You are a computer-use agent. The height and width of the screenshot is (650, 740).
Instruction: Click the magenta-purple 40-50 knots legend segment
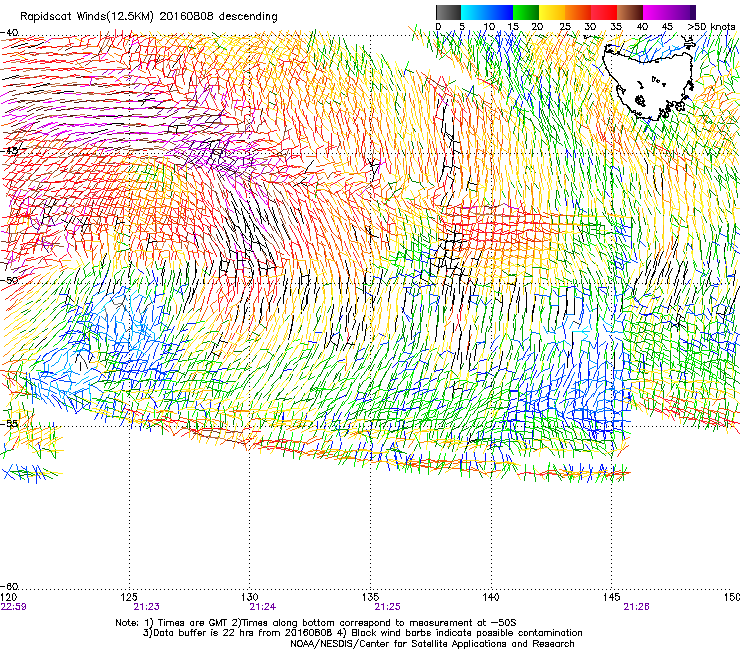tap(669, 12)
